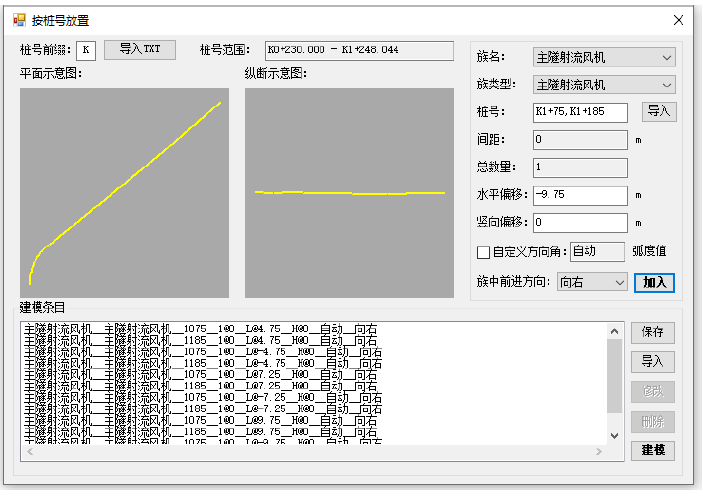703x496 pixels.
Task: Click 导入 button next to 桩号 field
Action: 659,111
